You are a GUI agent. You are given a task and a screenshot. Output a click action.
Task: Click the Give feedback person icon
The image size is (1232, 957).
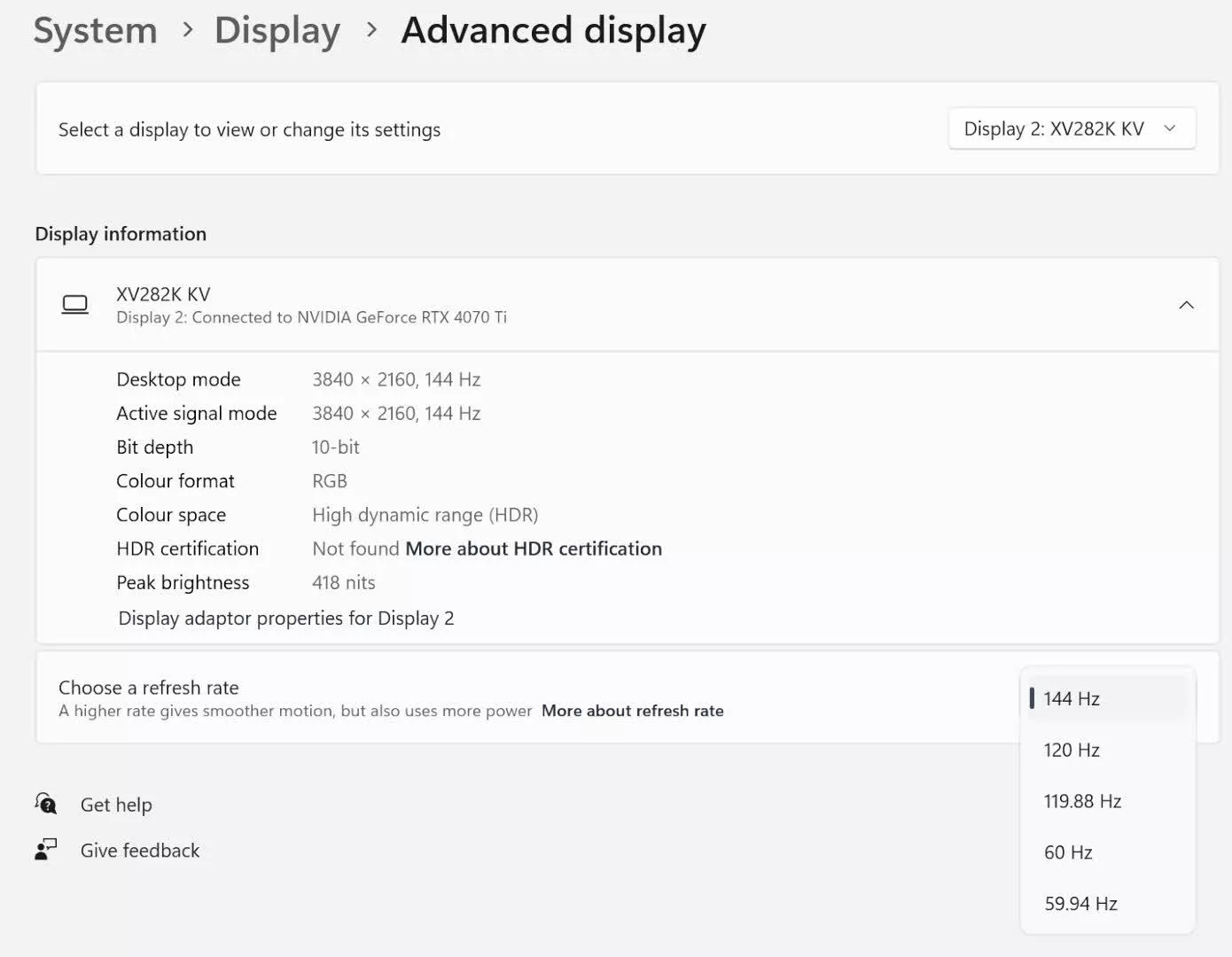[46, 850]
